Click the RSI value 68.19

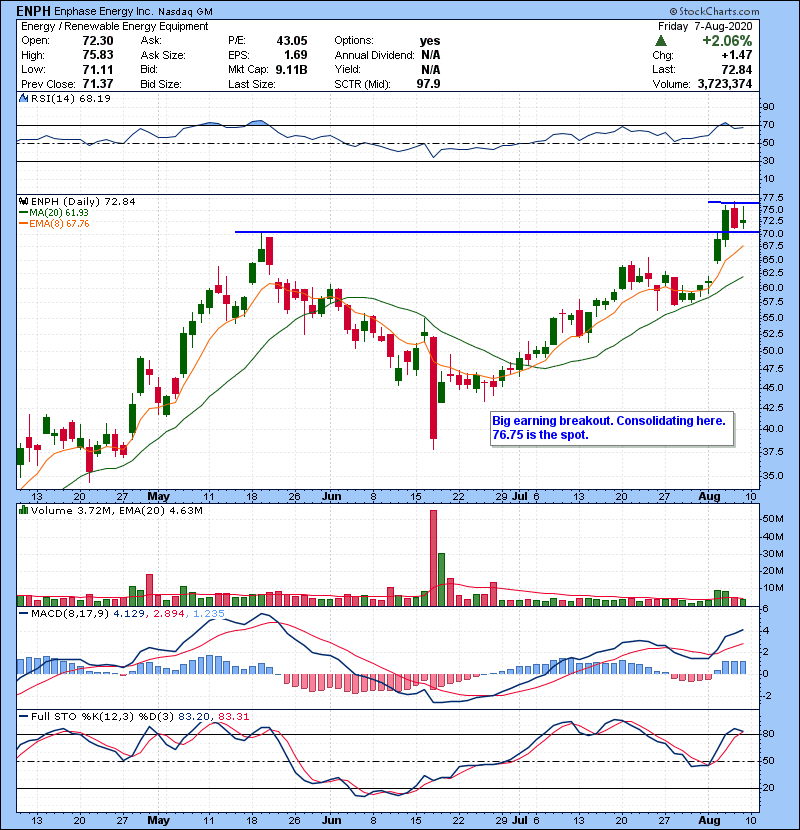(x=95, y=98)
